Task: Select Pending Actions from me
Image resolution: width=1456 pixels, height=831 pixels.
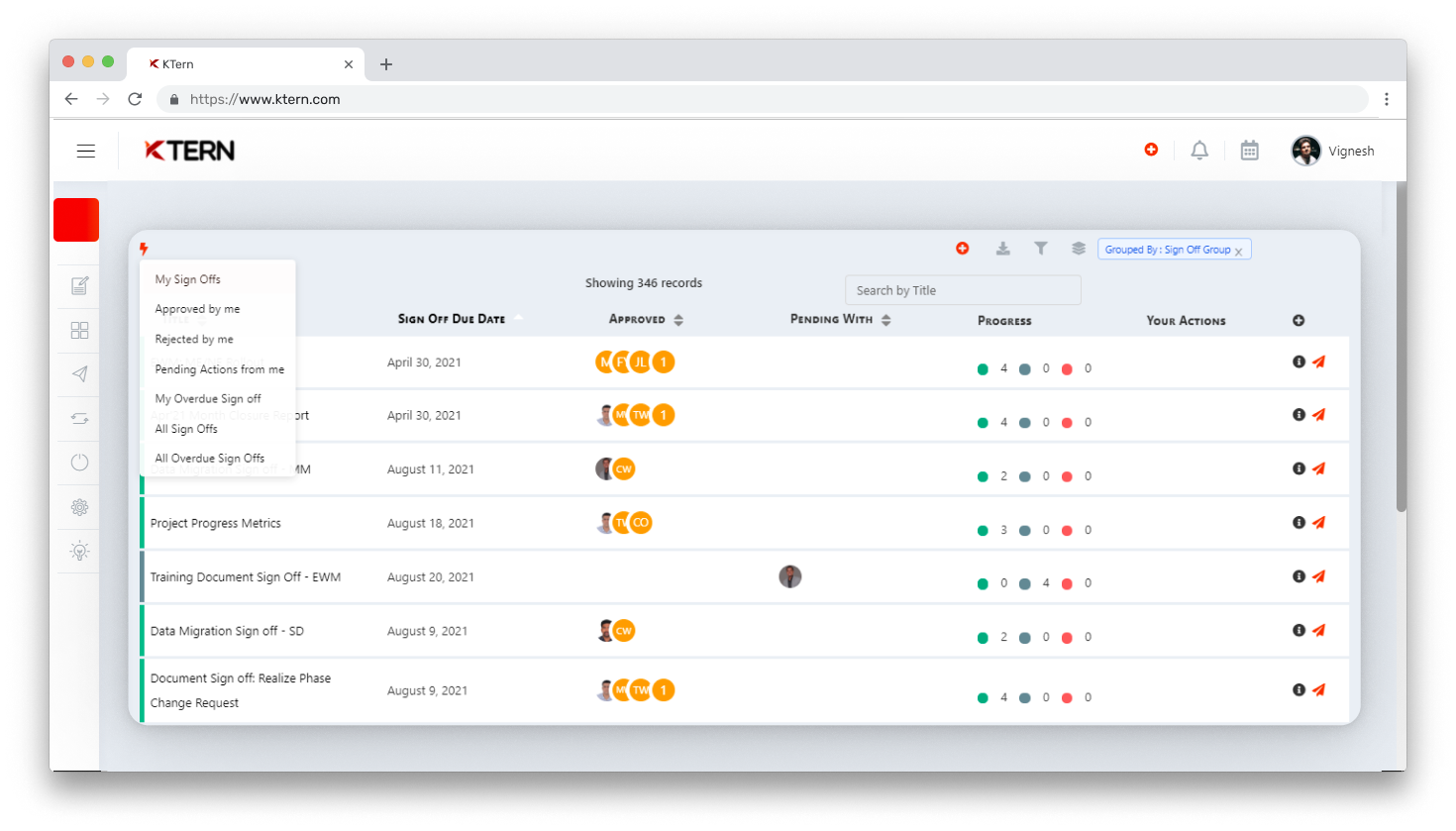Action: point(218,368)
